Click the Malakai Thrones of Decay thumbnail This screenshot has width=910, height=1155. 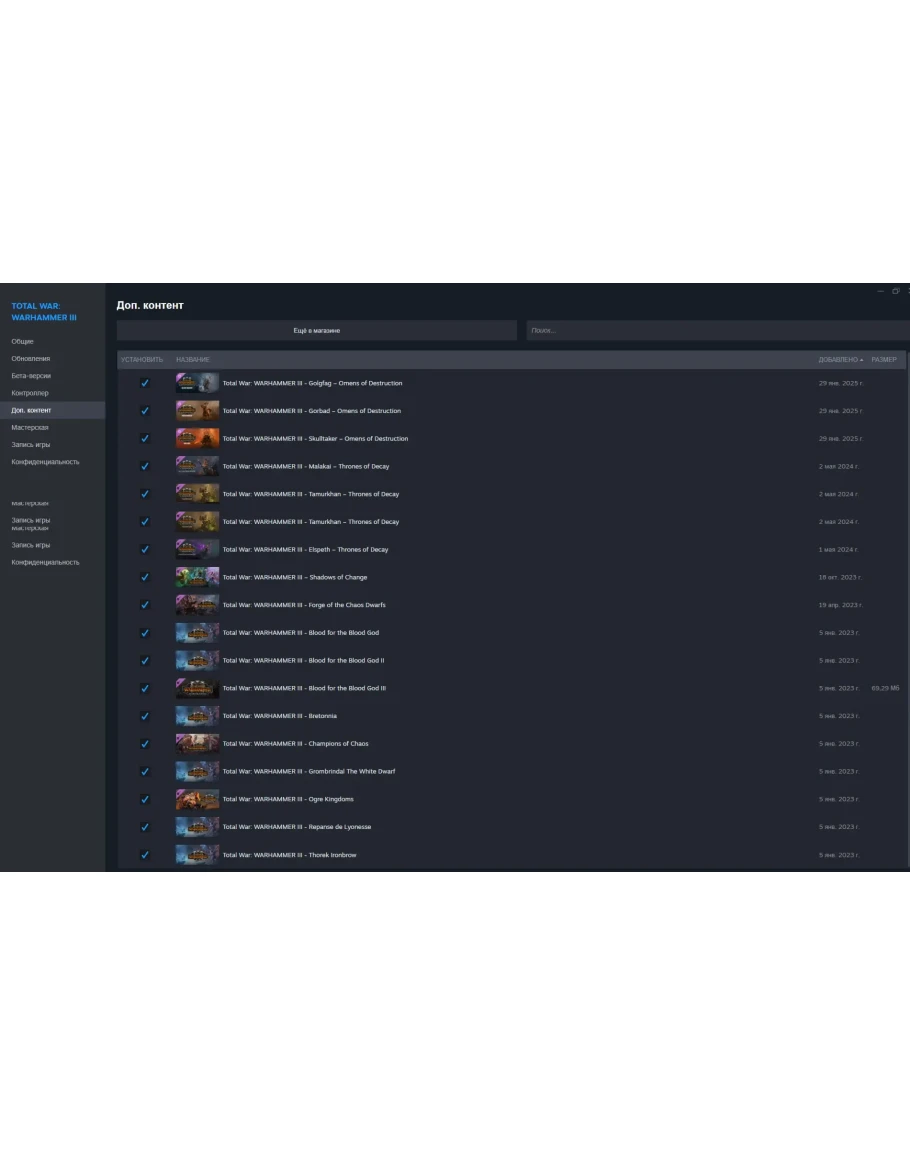coord(197,466)
